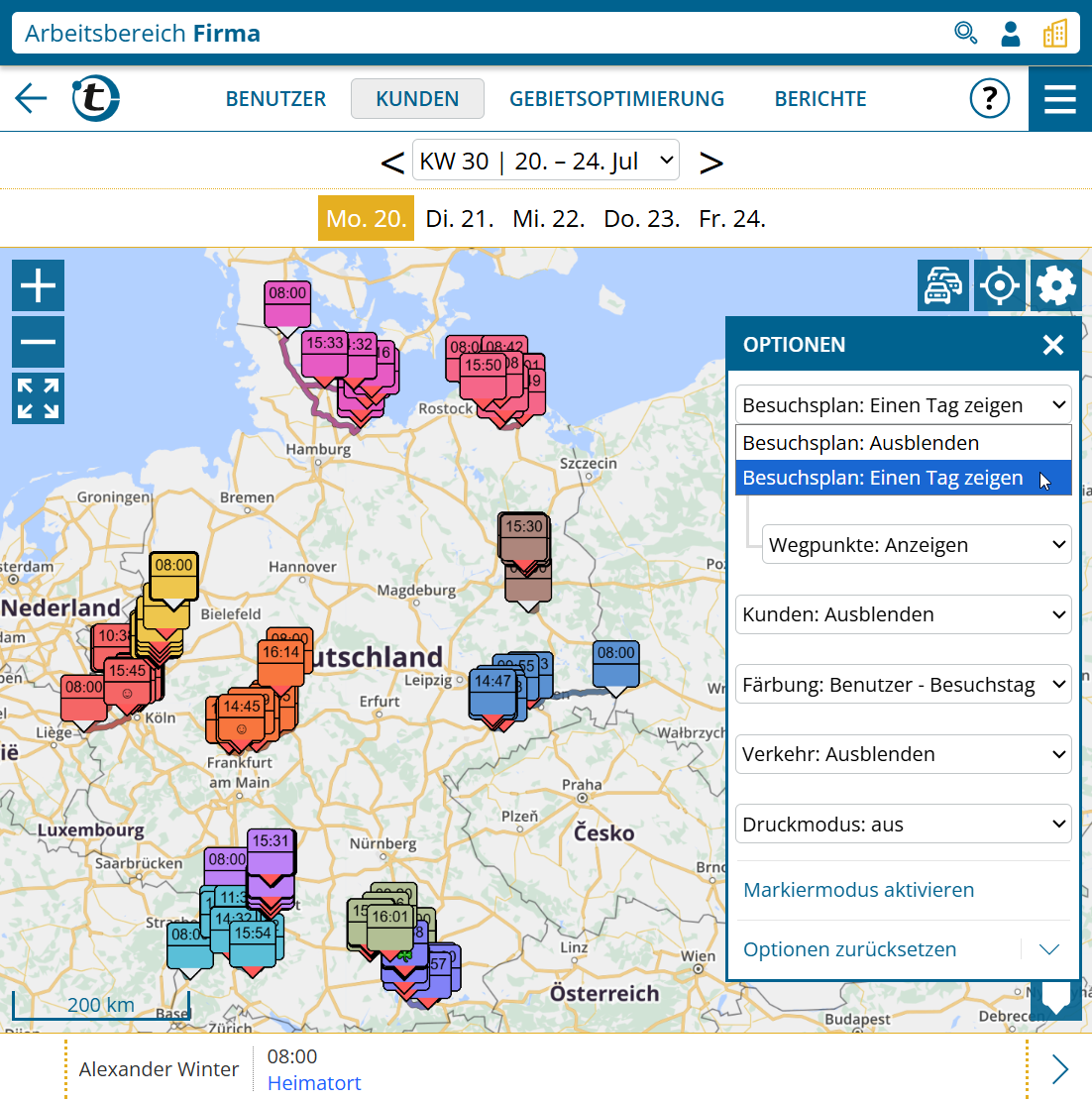Click the round t logo

pos(95,98)
